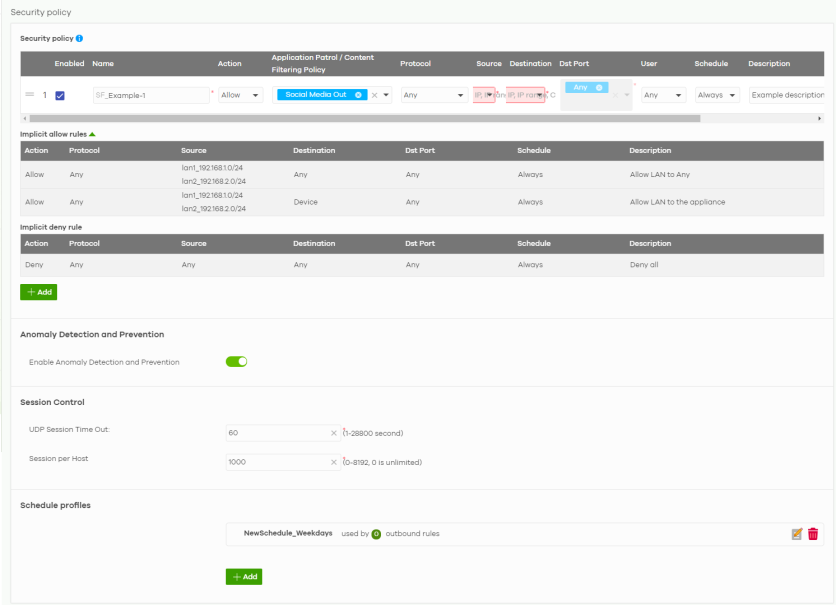The image size is (836, 605).
Task: Open the Protocol dropdown set to Any
Action: point(433,96)
